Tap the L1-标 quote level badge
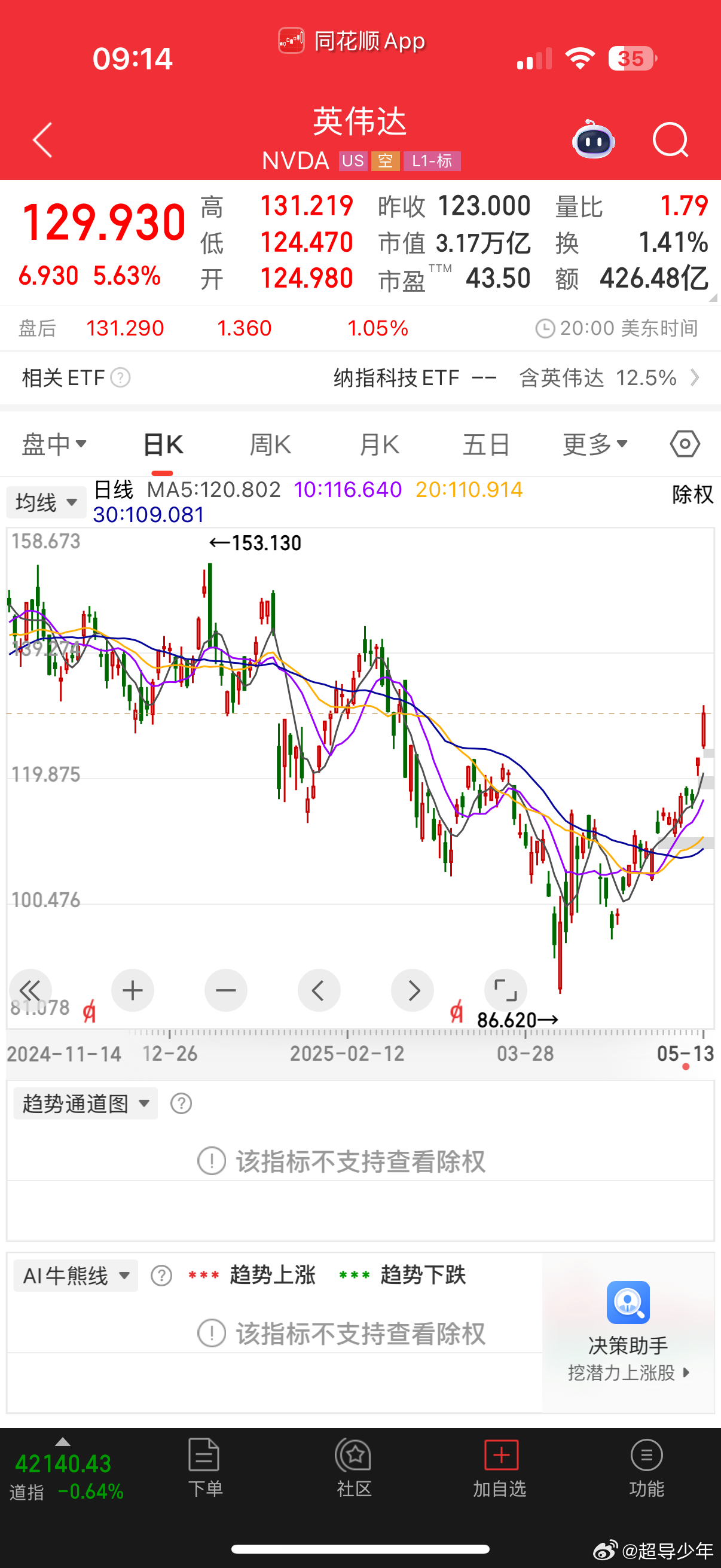 (432, 161)
